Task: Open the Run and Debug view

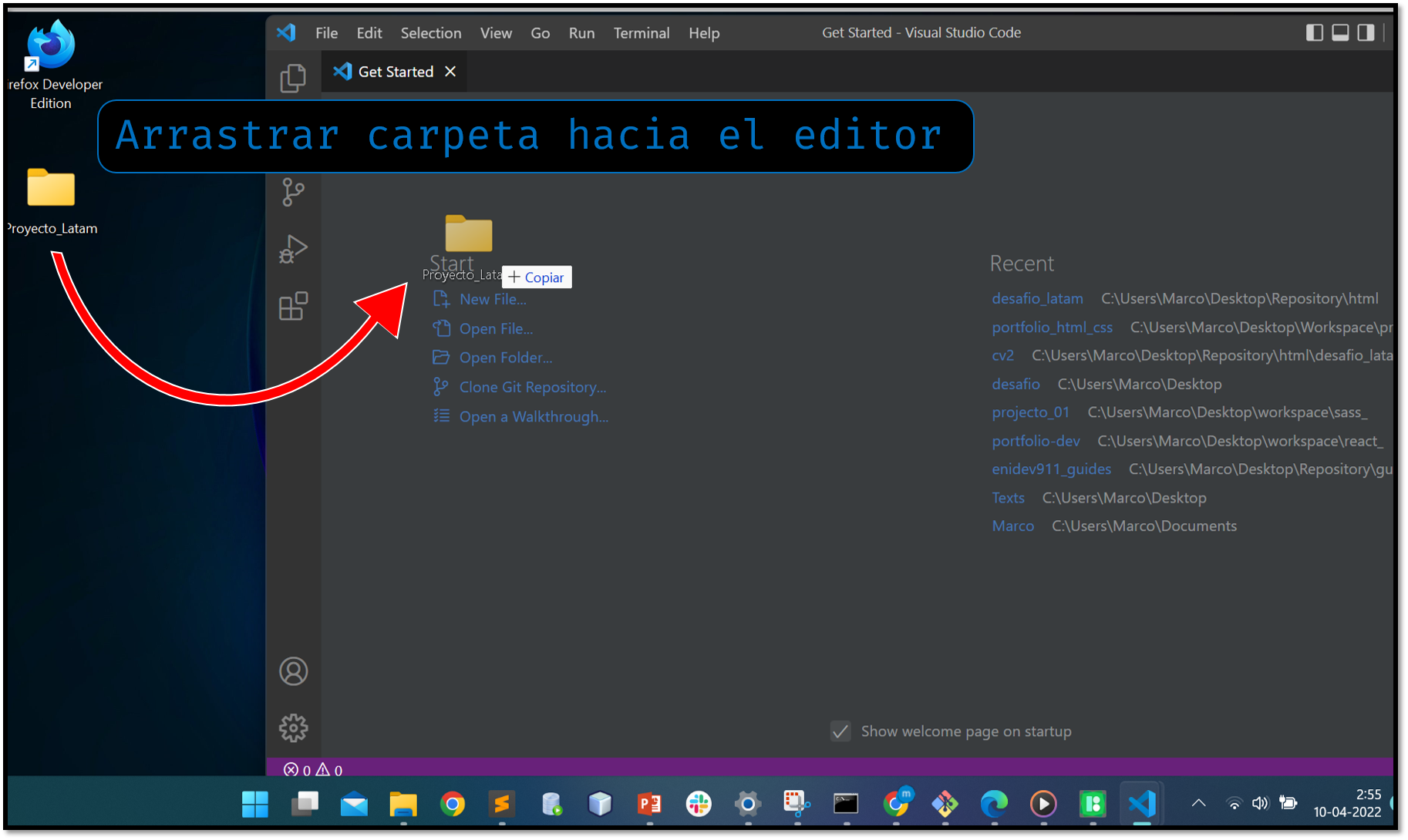Action: click(293, 249)
